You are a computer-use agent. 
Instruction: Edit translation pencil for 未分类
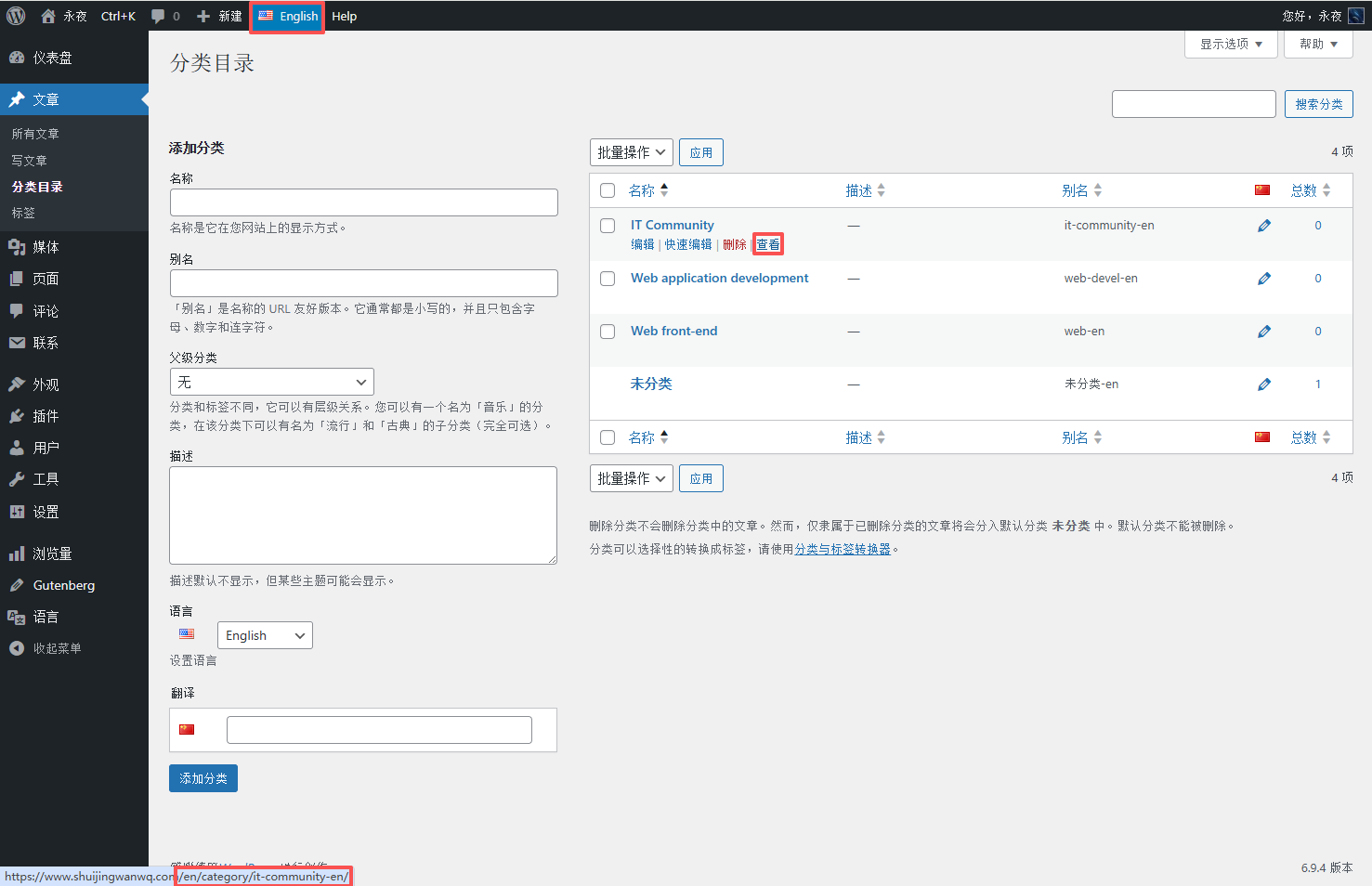[x=1264, y=384]
